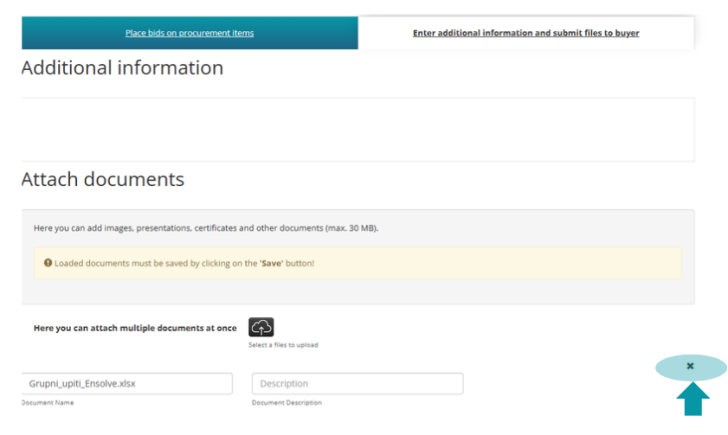Click the Description input field
728x435 pixels.
pos(357,383)
